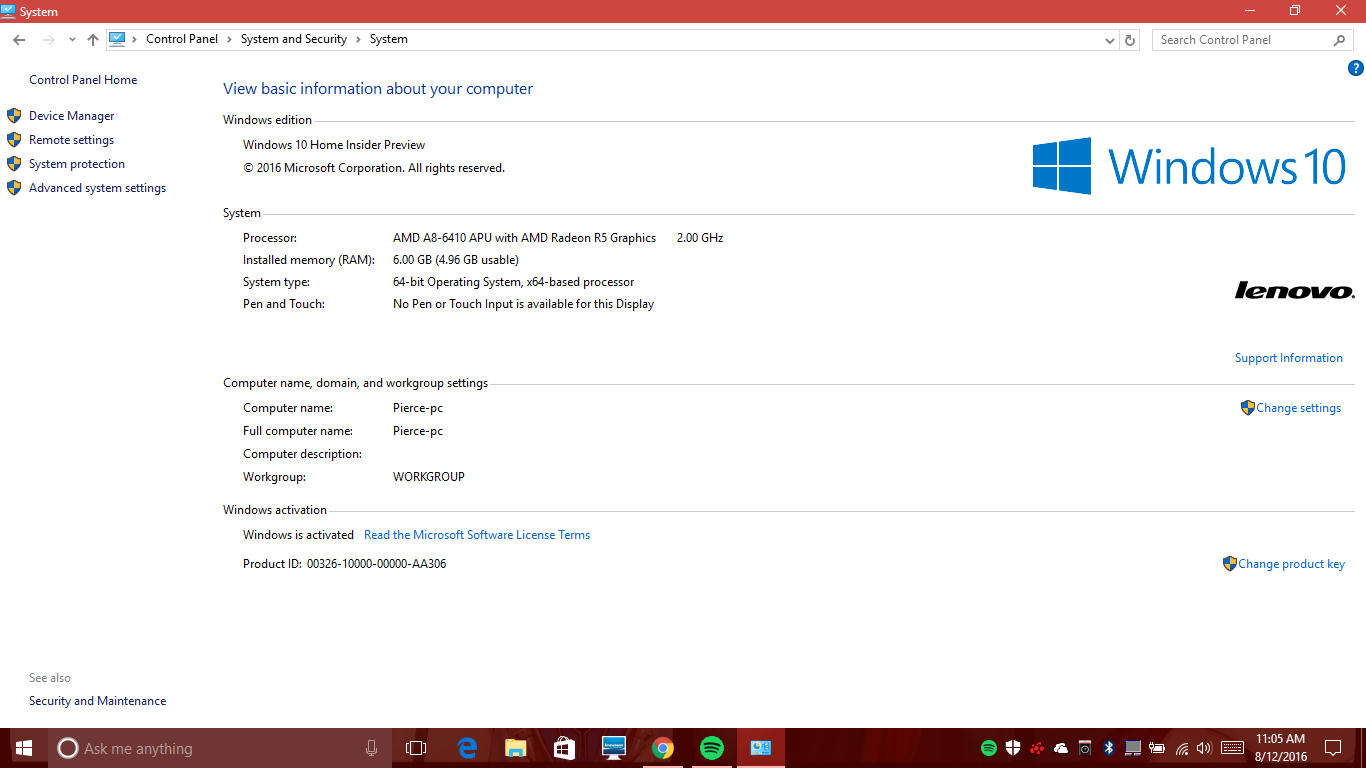Open Remote settings

(x=72, y=140)
